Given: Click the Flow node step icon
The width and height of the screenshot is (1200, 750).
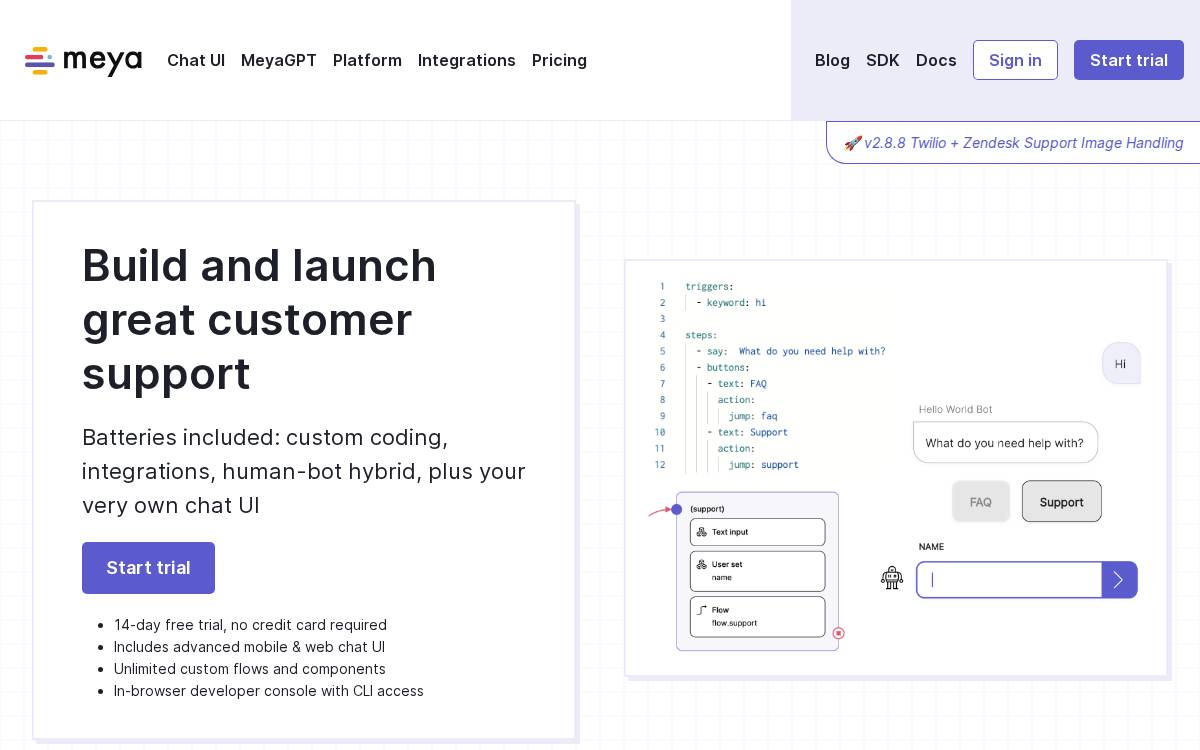Looking at the screenshot, I should pyautogui.click(x=702, y=609).
